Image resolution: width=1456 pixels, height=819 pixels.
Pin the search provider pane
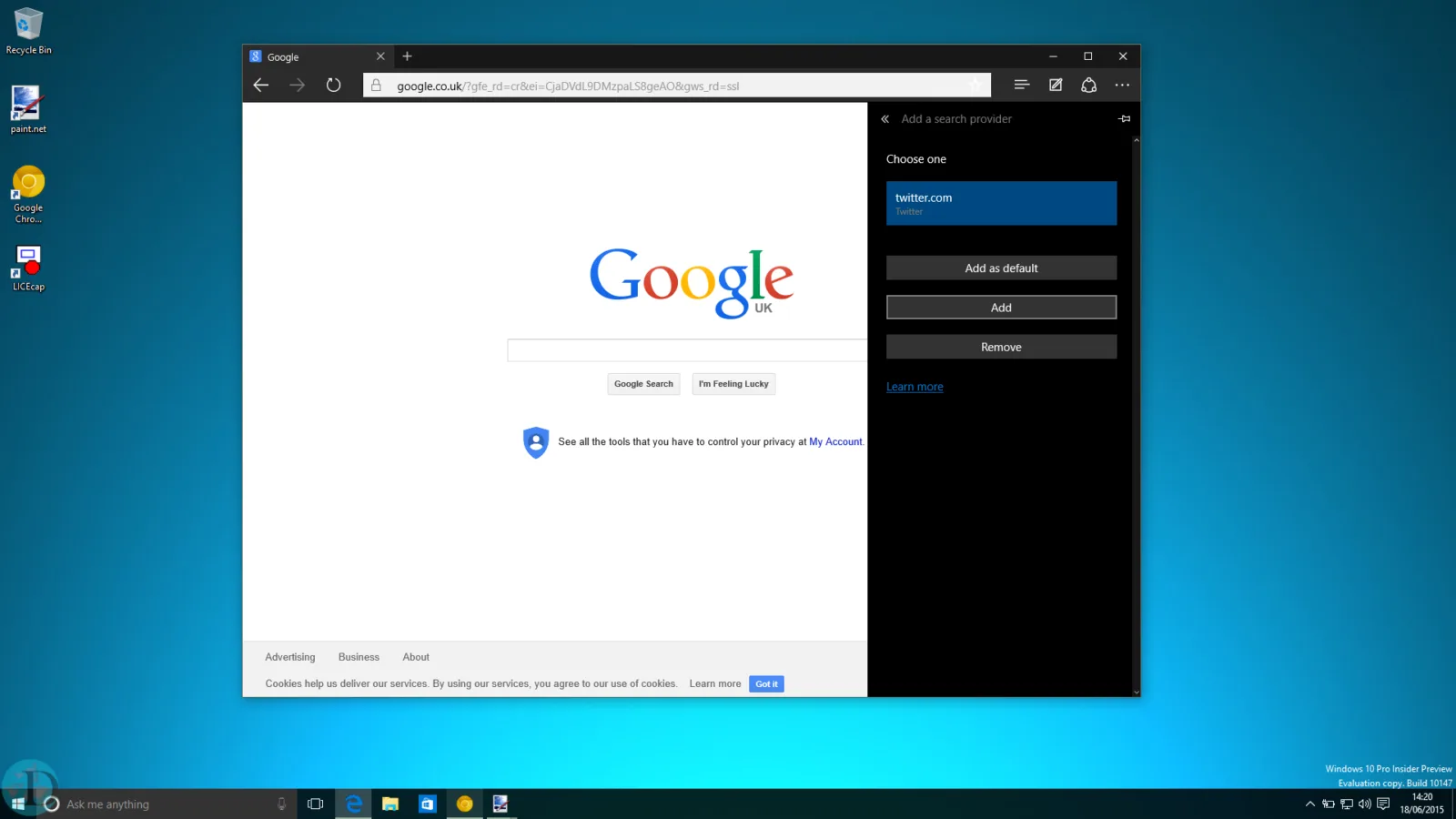coord(1125,119)
